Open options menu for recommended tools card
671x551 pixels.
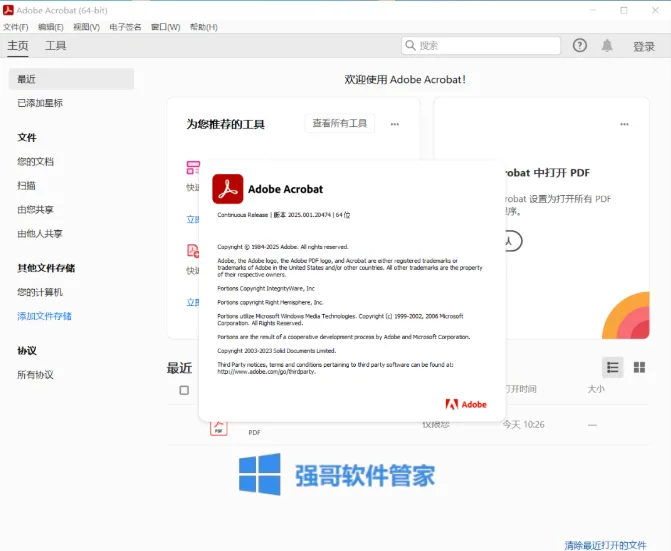pos(395,124)
